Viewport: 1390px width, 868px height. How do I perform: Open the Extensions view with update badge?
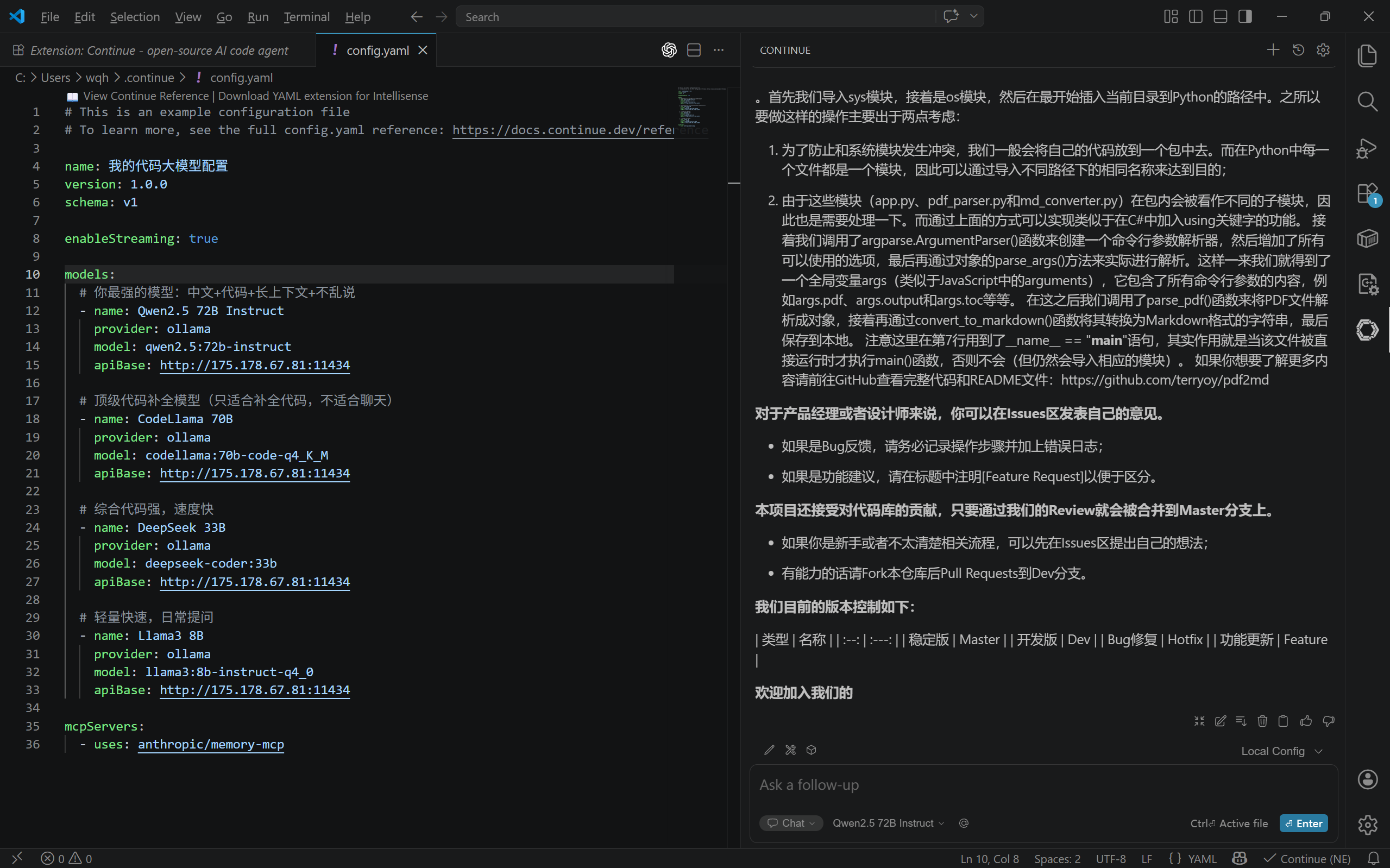pyautogui.click(x=1367, y=193)
